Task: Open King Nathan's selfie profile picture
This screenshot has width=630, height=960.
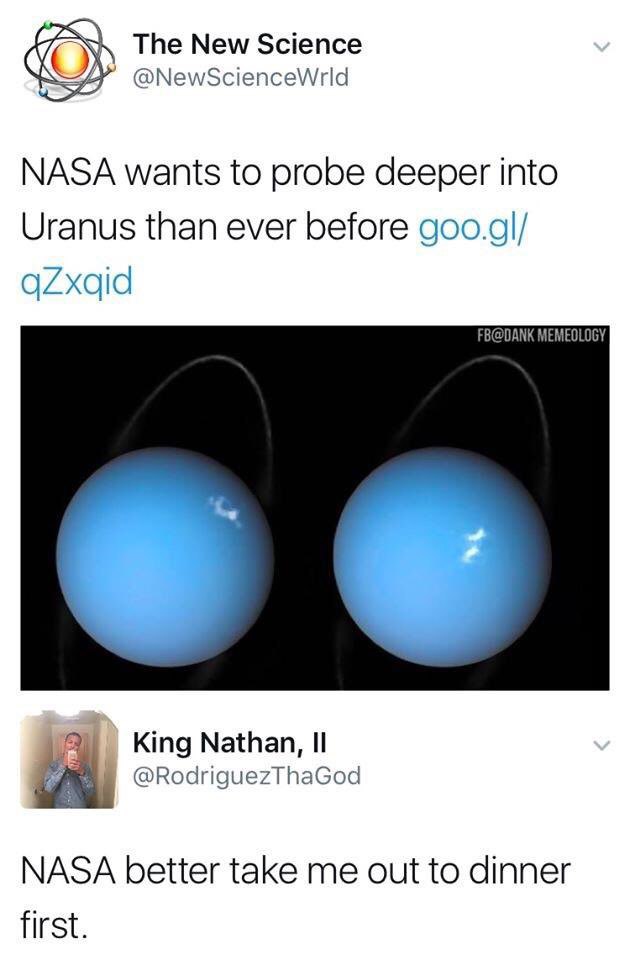Action: pos(69,759)
